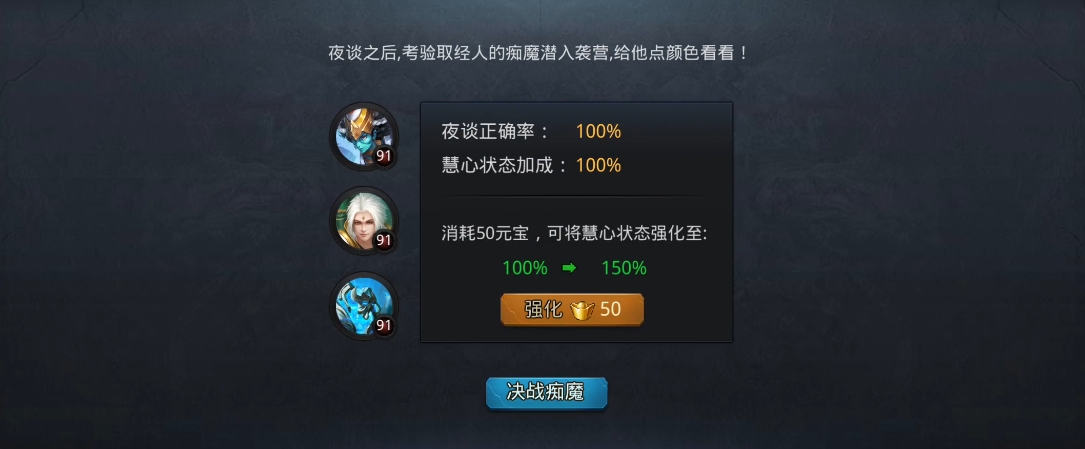Click the top story text about 痴魔

[x=538, y=53]
